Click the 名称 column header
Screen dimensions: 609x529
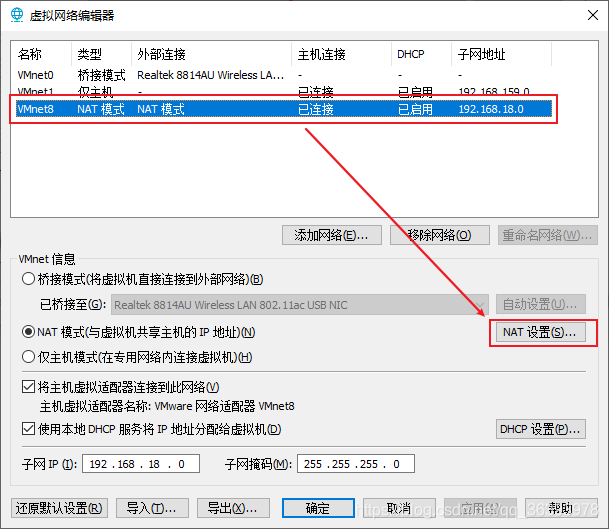coord(41,54)
